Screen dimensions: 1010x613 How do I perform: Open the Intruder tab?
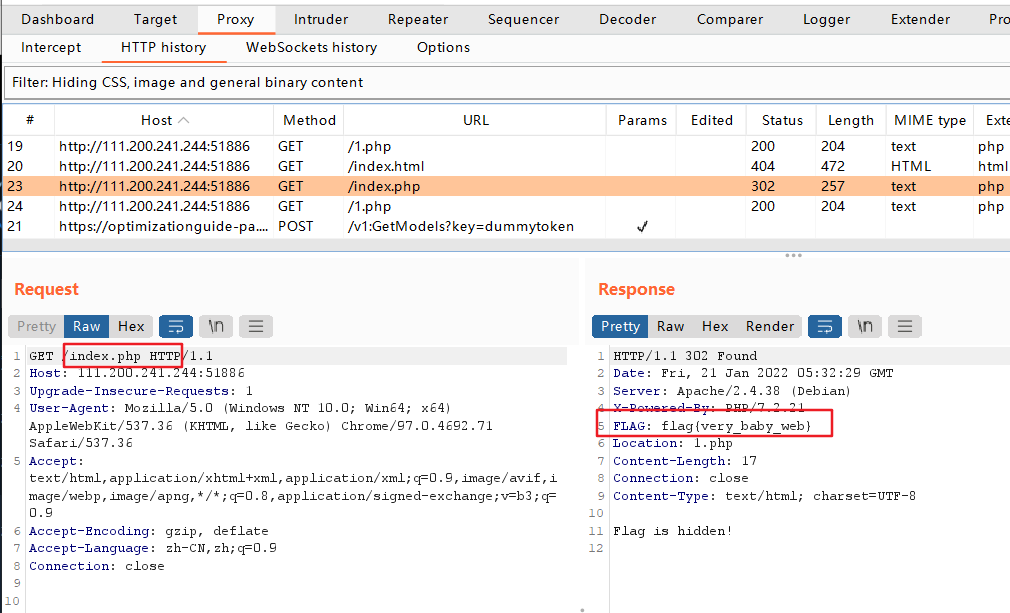[321, 19]
